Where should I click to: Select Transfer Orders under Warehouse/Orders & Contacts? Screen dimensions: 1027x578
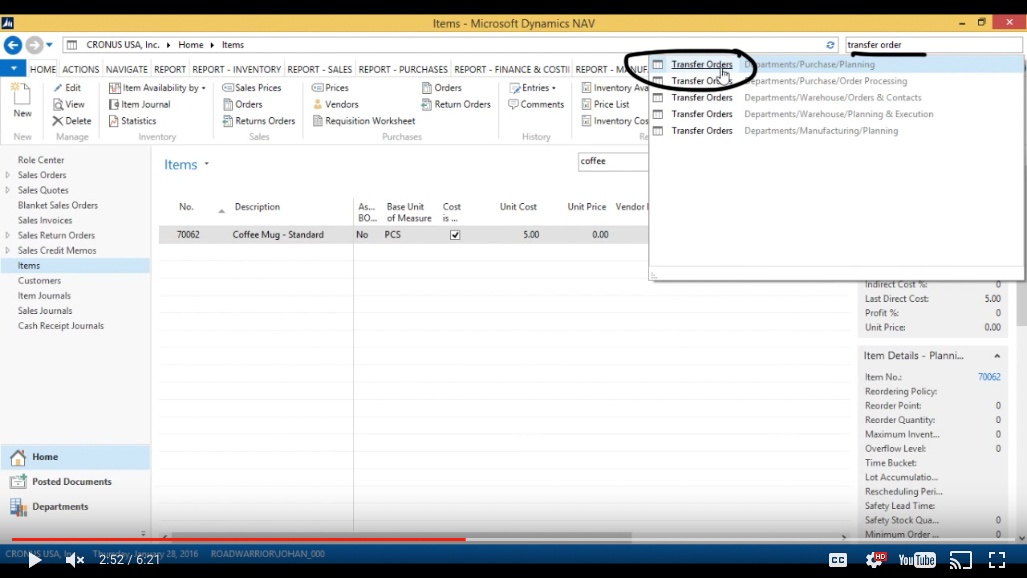click(836, 98)
